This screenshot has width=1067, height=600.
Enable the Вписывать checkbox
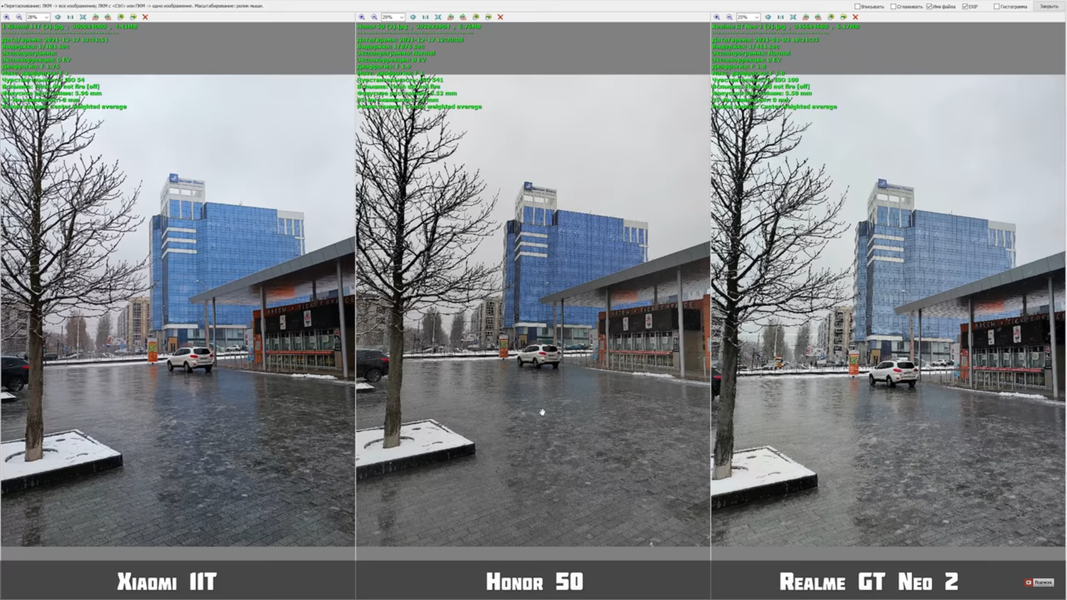857,5
